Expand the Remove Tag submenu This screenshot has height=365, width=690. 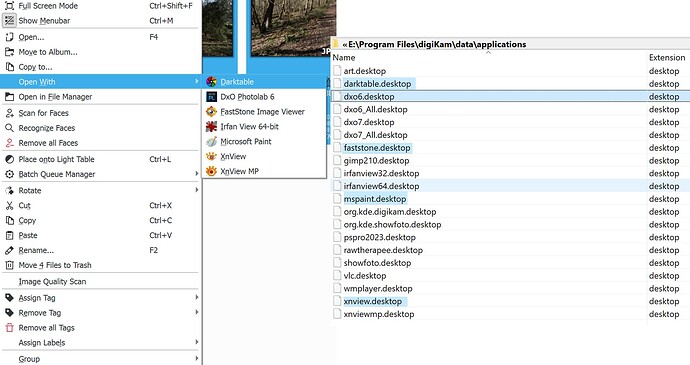(x=196, y=313)
